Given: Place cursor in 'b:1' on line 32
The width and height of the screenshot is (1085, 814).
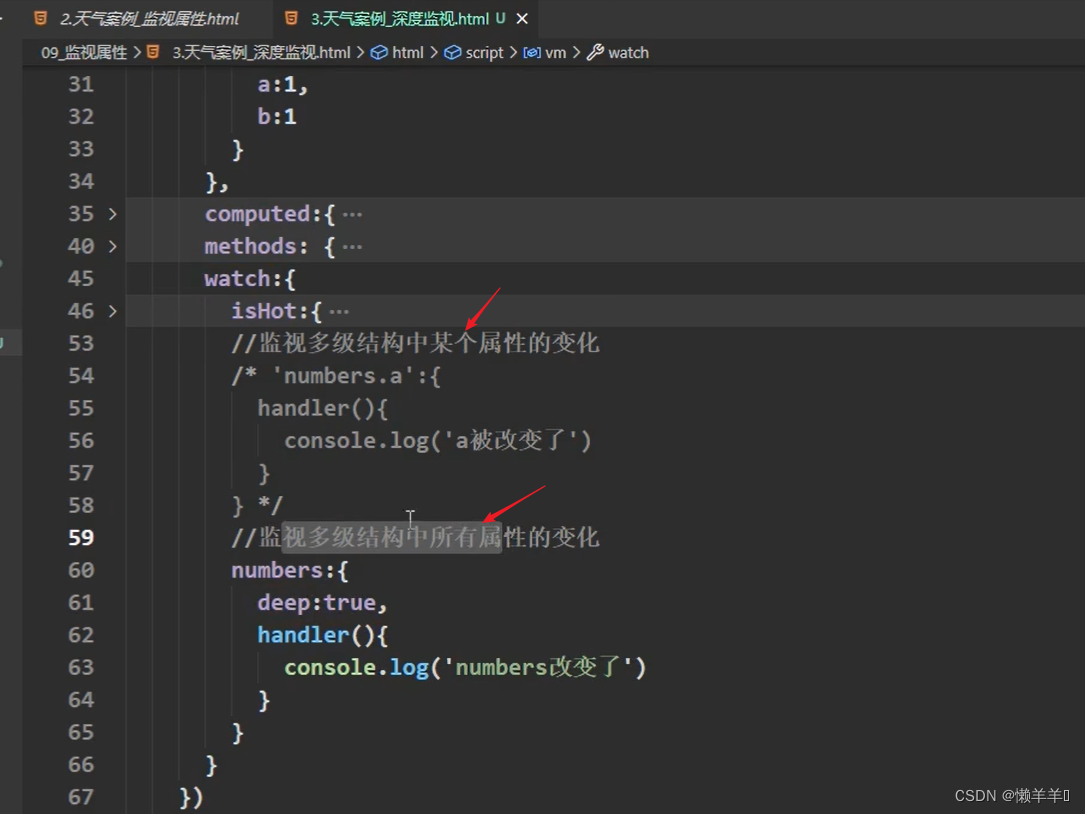Looking at the screenshot, I should click(277, 117).
